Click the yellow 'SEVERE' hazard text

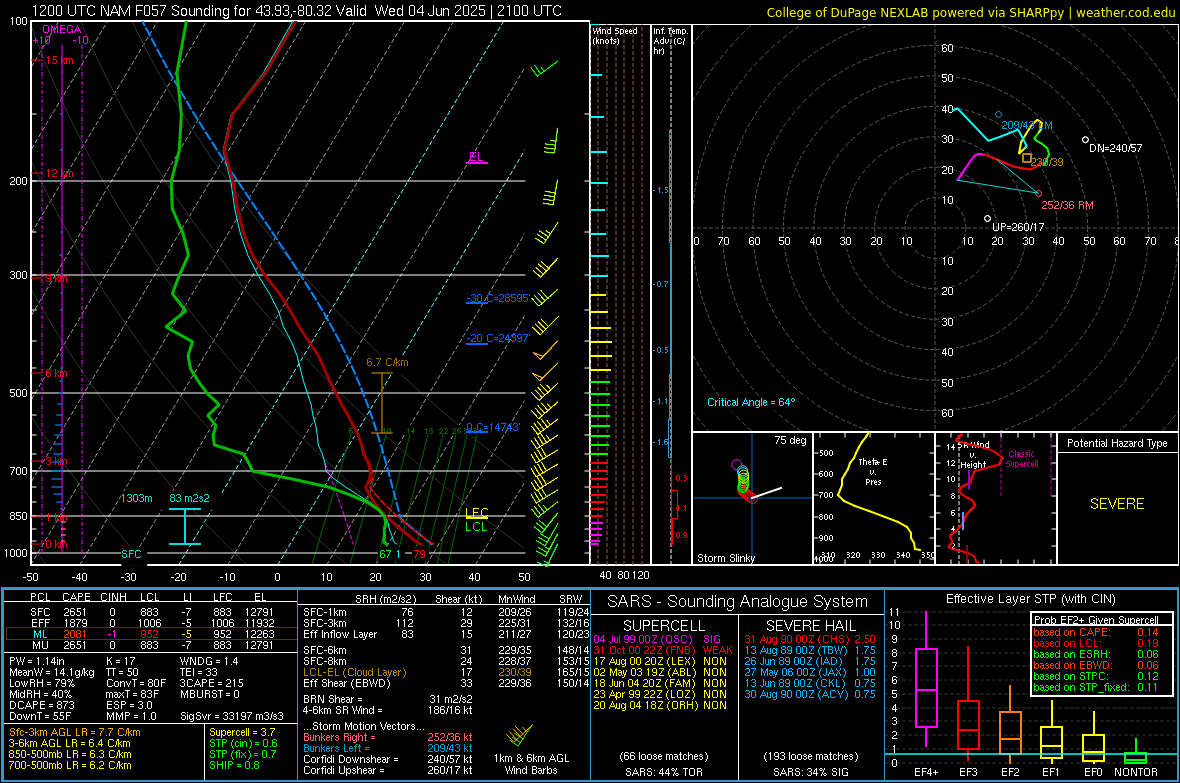click(x=1117, y=504)
